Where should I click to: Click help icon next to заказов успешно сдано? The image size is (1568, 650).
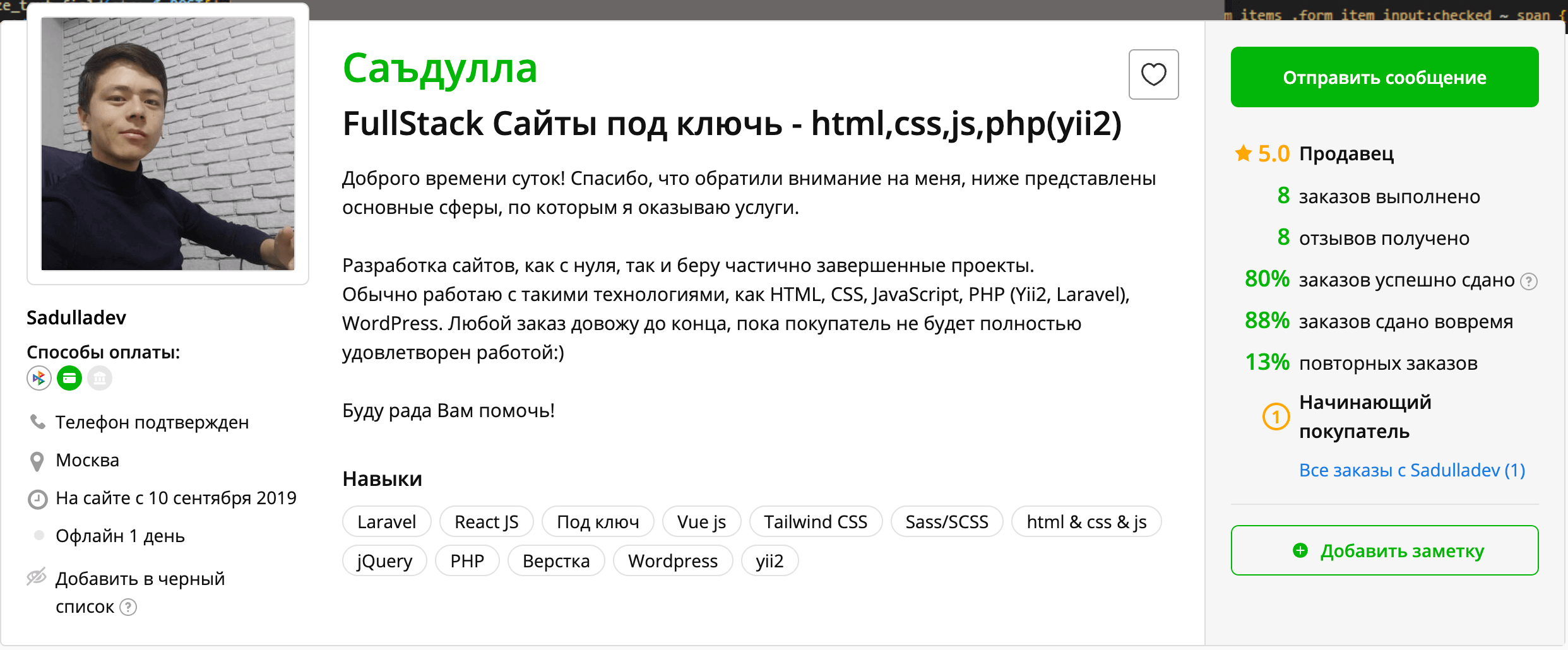pos(1528,281)
